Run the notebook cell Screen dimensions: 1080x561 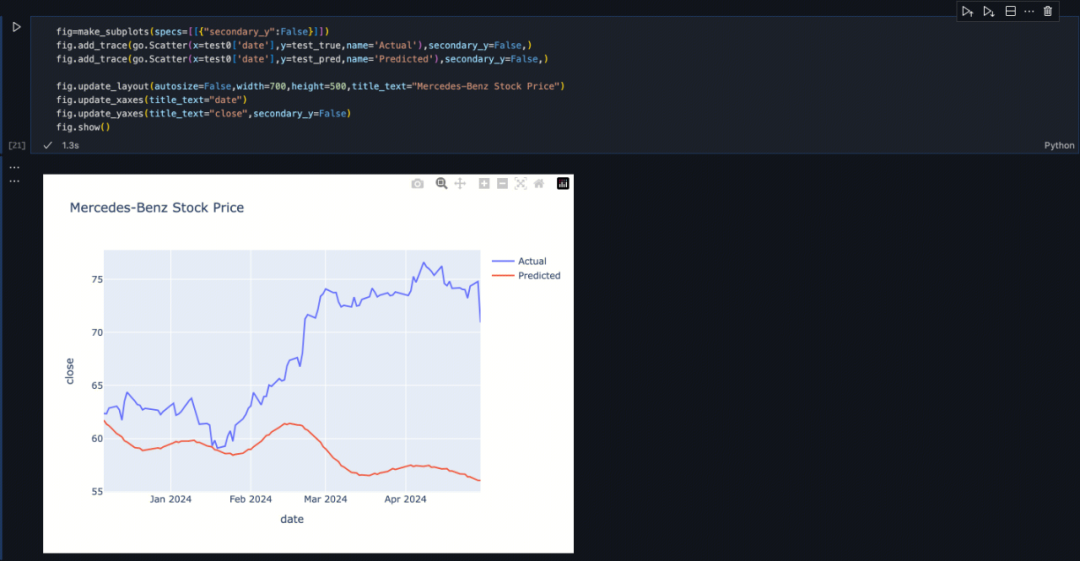pos(16,27)
